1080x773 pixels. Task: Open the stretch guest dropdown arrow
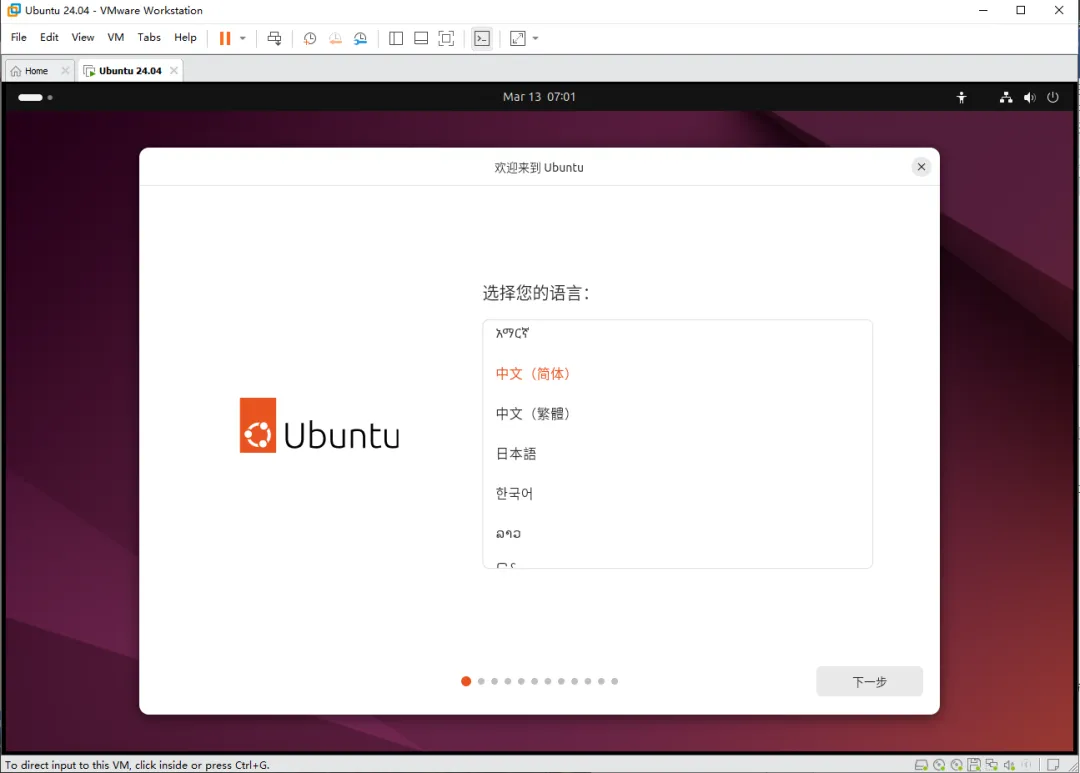tap(535, 39)
